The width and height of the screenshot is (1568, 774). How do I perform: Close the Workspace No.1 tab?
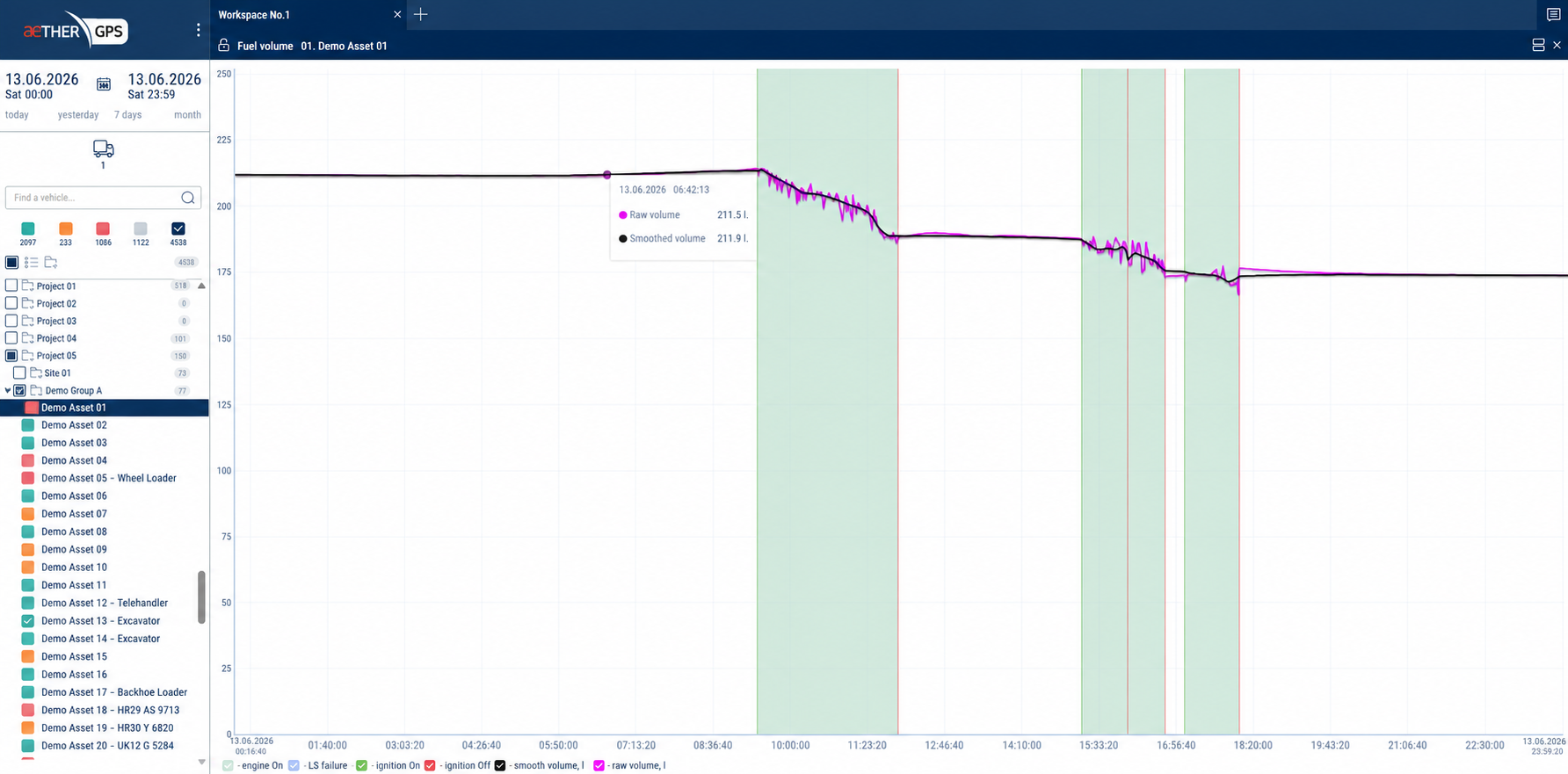397,14
